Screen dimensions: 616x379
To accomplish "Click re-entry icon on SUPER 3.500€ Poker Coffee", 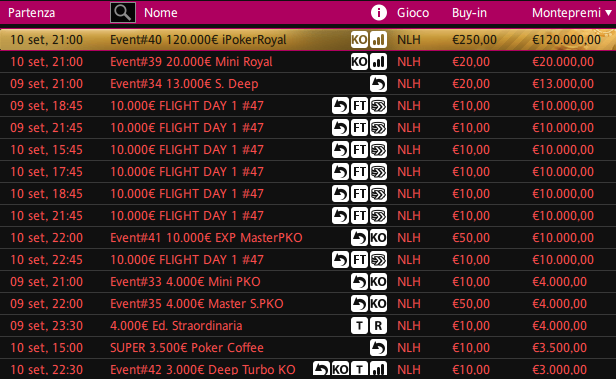I will click(378, 348).
